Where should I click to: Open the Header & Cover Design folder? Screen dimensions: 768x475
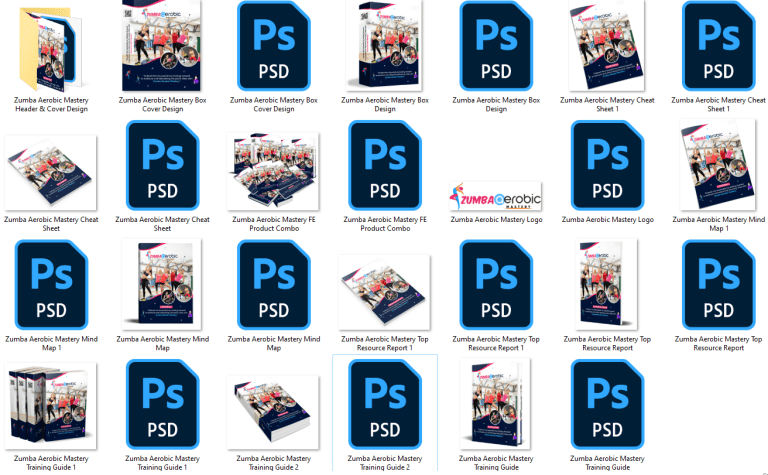(x=50, y=47)
